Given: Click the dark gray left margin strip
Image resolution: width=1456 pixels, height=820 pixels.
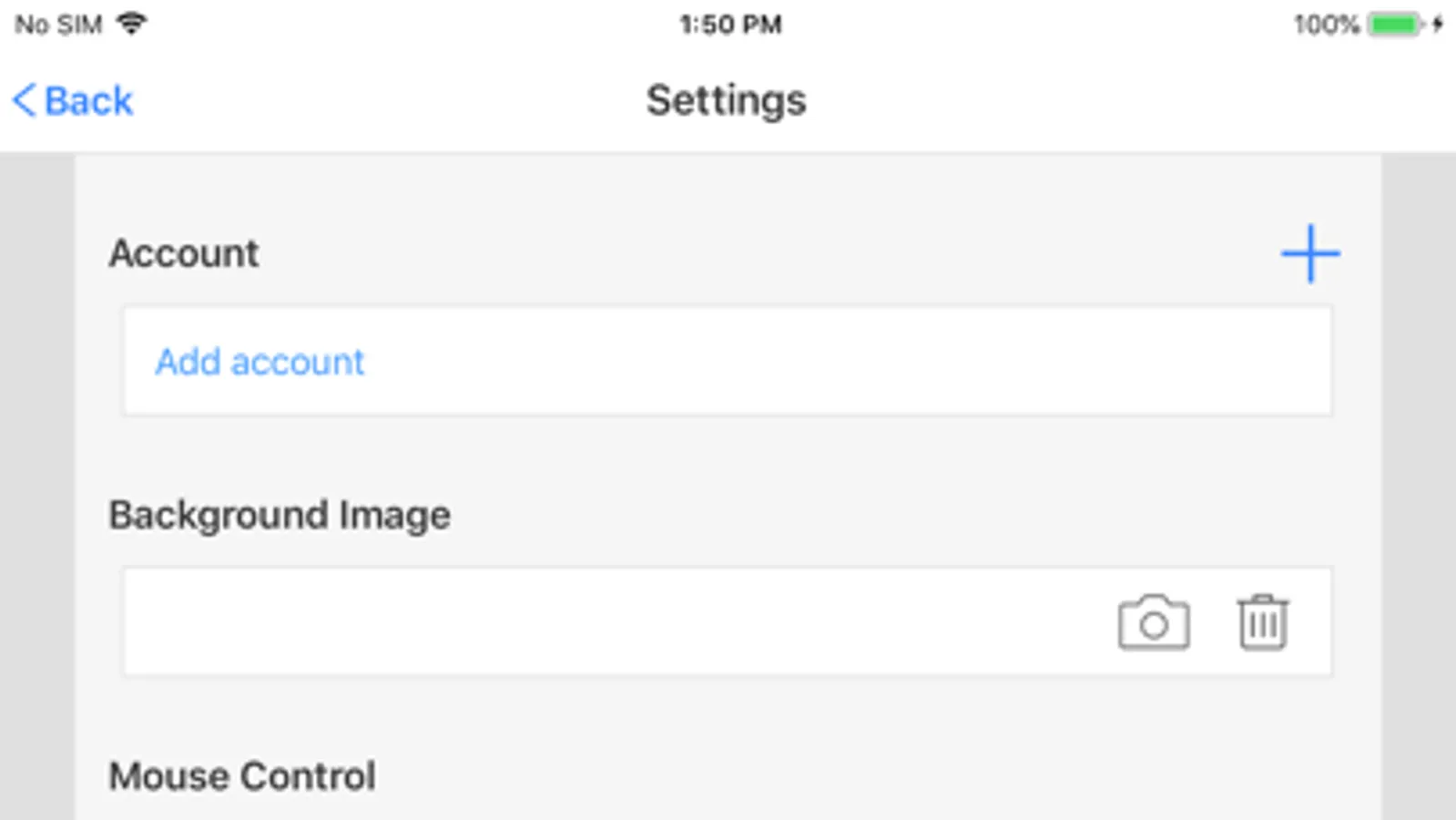Looking at the screenshot, I should pyautogui.click(x=36, y=483).
